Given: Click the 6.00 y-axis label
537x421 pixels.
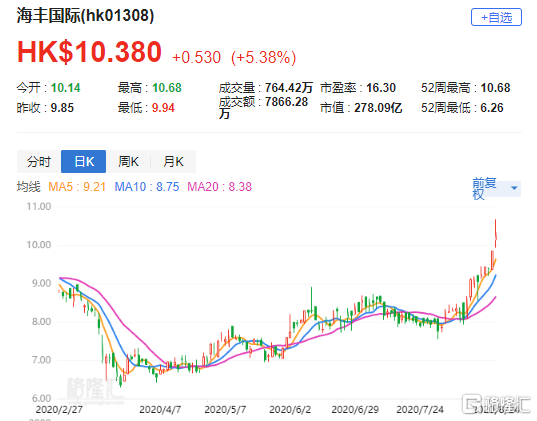Looking at the screenshot, I should 41,398.
